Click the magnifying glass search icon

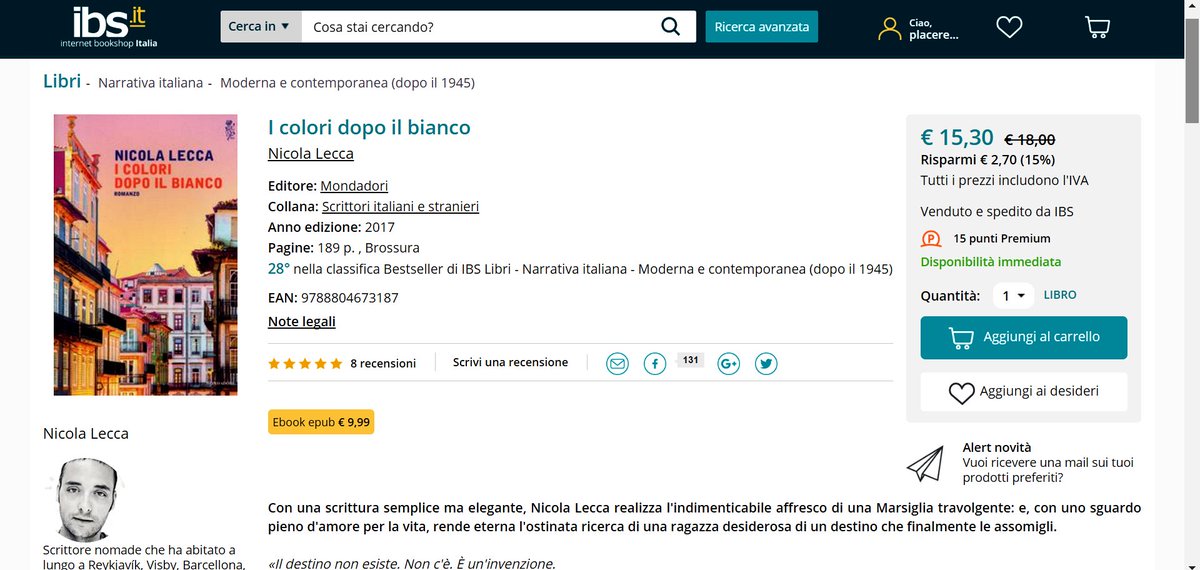point(671,27)
